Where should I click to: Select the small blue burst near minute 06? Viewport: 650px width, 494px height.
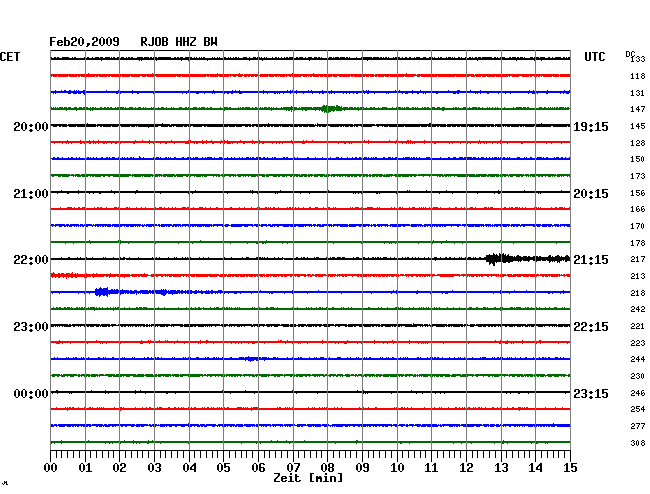251,358
